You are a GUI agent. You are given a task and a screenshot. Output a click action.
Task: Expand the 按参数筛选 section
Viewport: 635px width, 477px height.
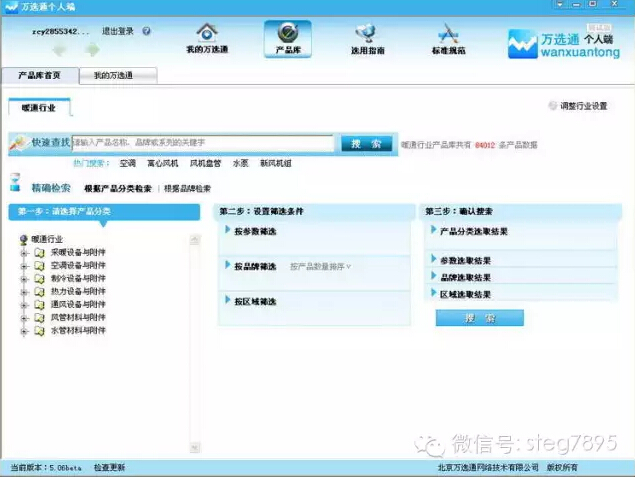coord(228,230)
